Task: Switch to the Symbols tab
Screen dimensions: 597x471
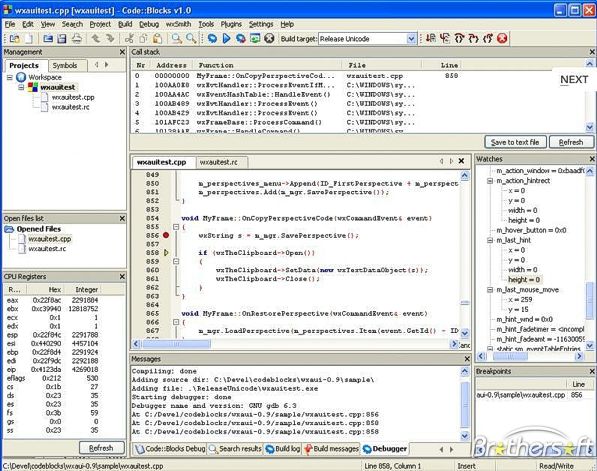Action: pyautogui.click(x=65, y=65)
